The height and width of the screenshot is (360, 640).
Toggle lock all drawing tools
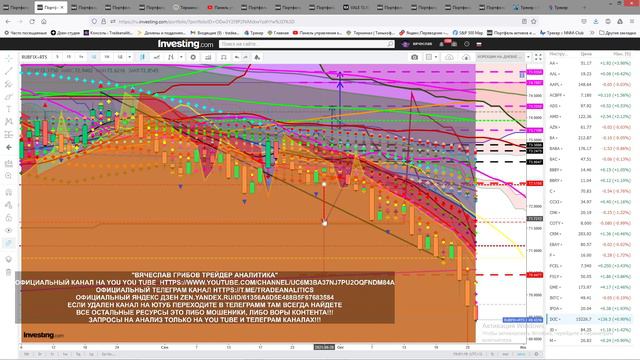point(9,218)
